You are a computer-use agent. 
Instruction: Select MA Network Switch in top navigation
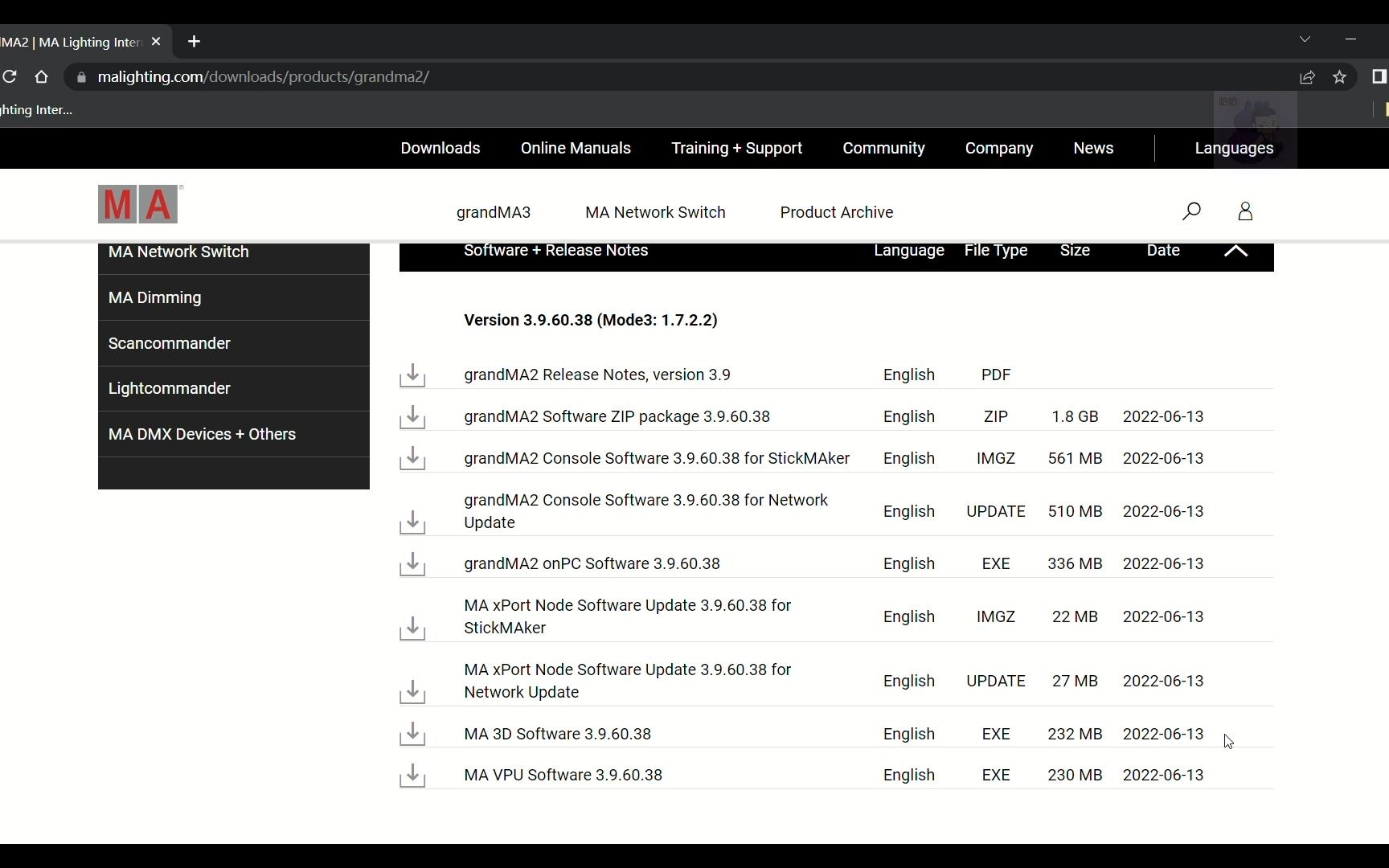click(655, 212)
